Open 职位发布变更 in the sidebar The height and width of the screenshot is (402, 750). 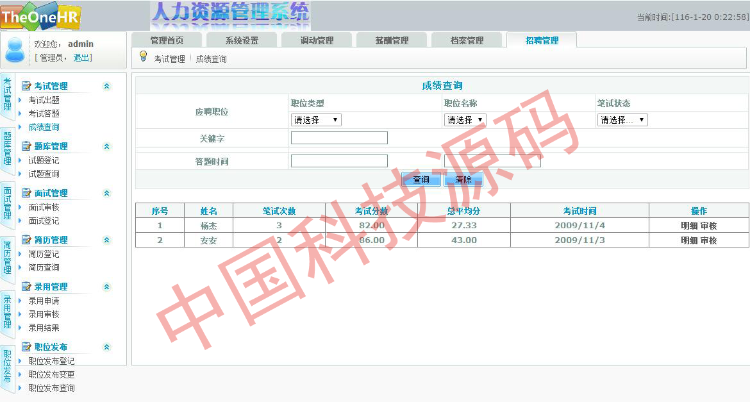click(x=52, y=374)
